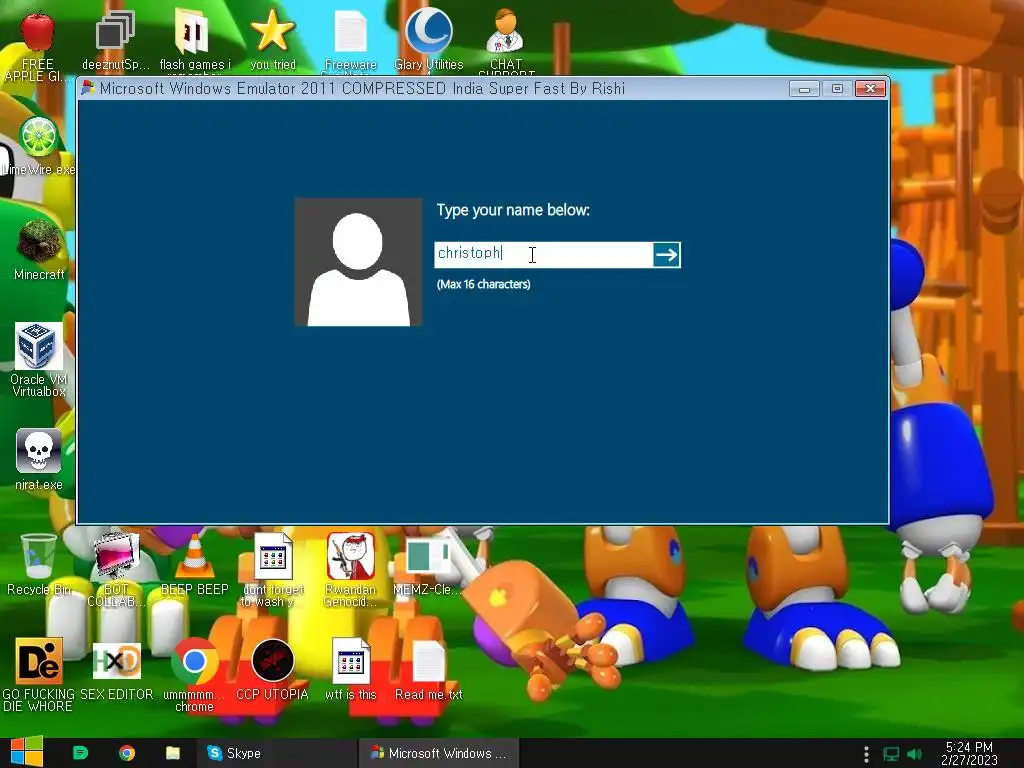The width and height of the screenshot is (1024, 768).
Task: Select the deeznutSp... desktop icon
Action: [116, 30]
